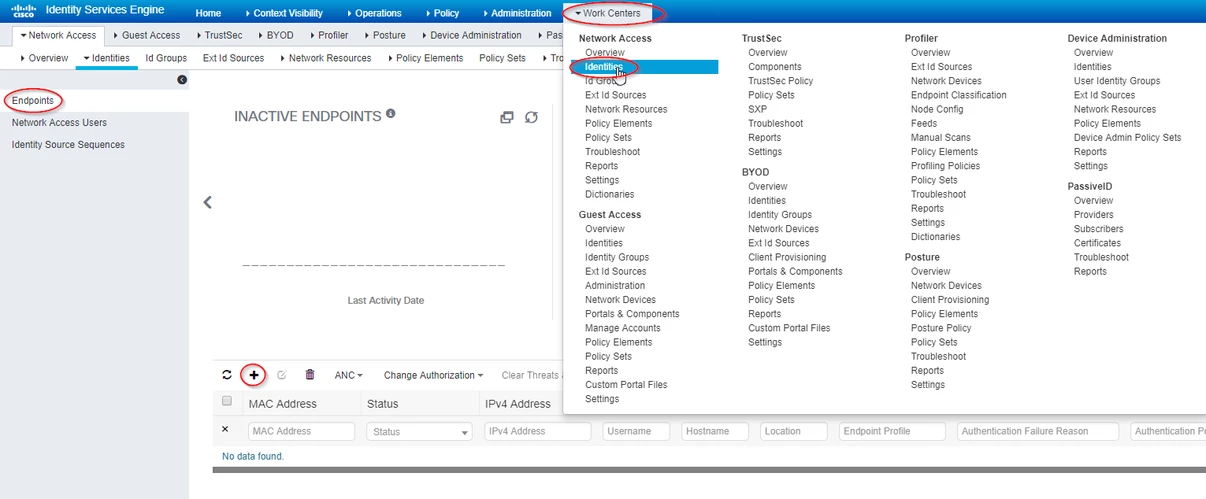Image resolution: width=1206 pixels, height=499 pixels.
Task: Expand the Policy top menu
Action: pos(442,13)
